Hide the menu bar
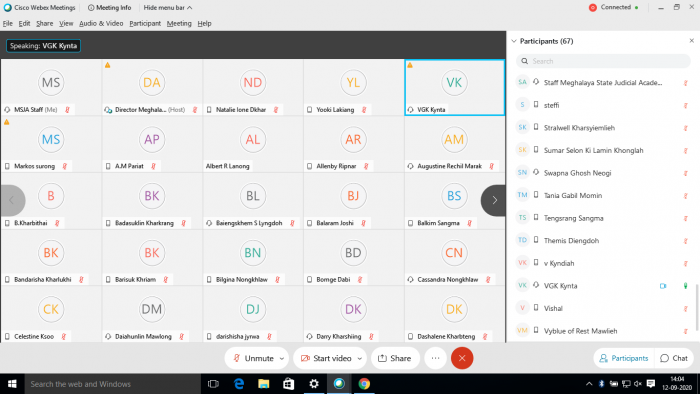 point(168,8)
